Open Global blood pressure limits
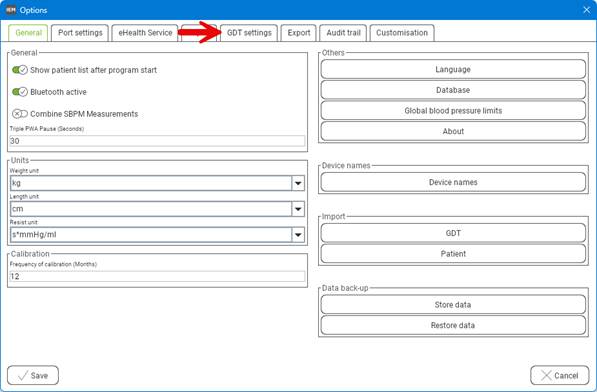This screenshot has height=392, width=597. click(453, 110)
